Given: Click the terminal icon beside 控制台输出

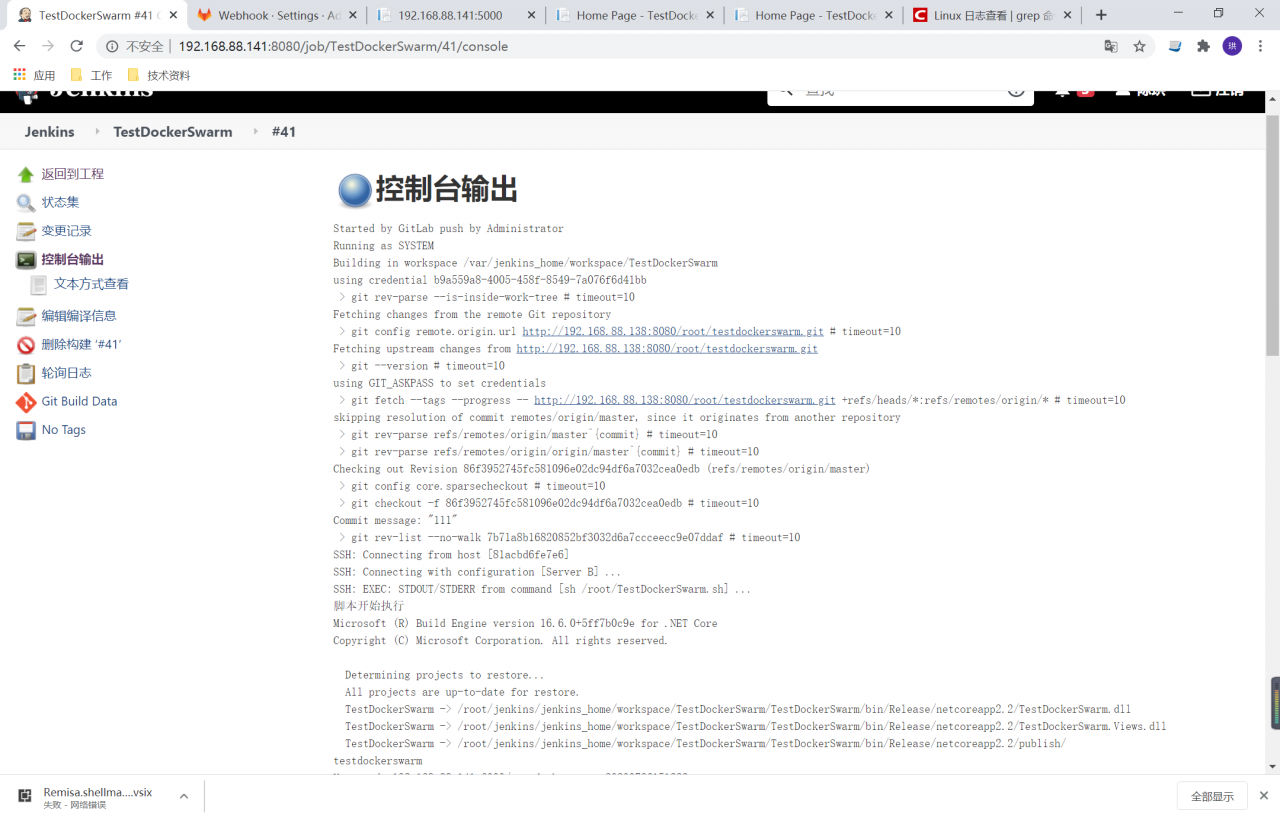Looking at the screenshot, I should (26, 260).
